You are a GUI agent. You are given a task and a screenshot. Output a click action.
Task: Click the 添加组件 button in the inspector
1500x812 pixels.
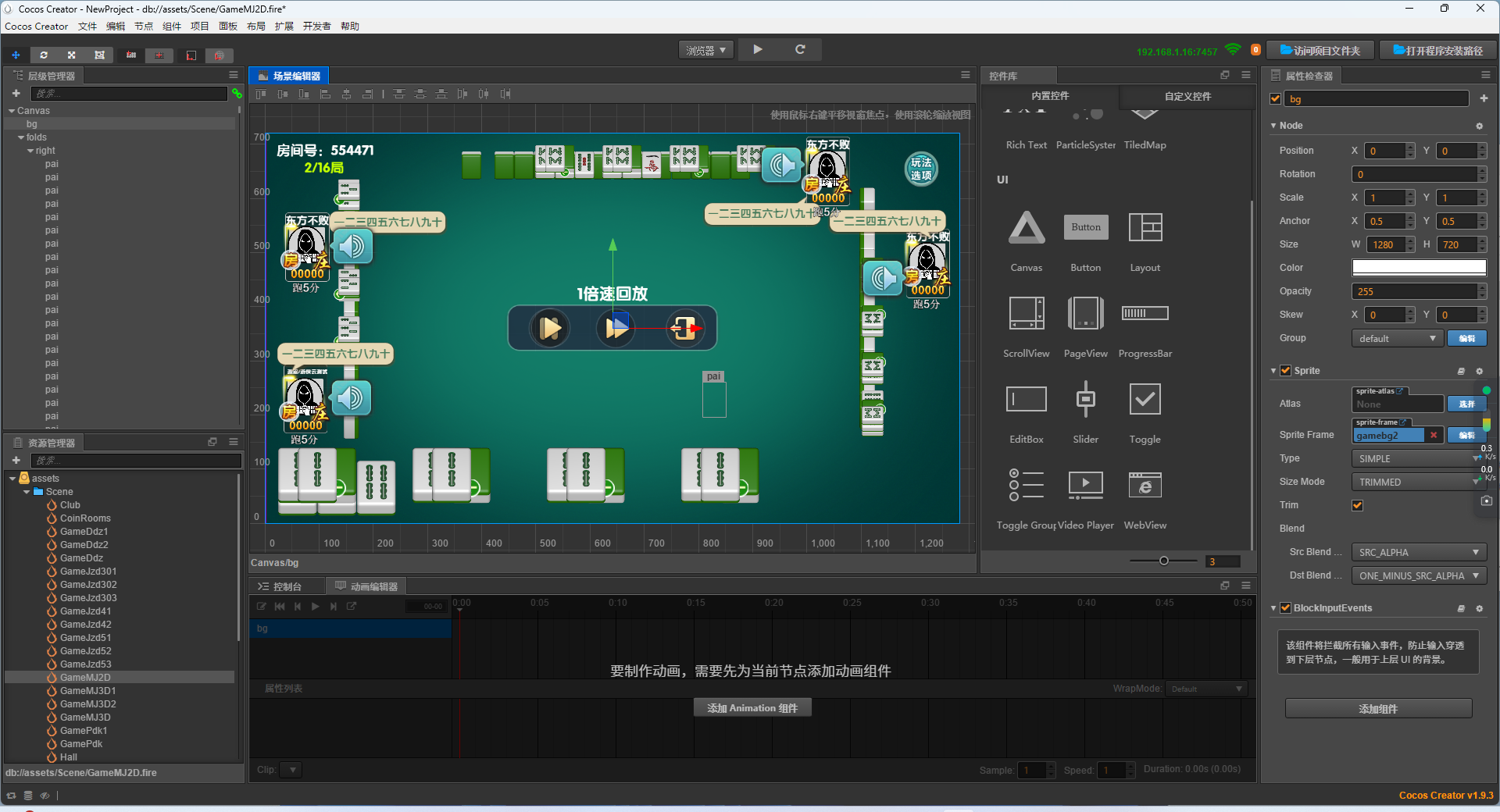pos(1378,709)
